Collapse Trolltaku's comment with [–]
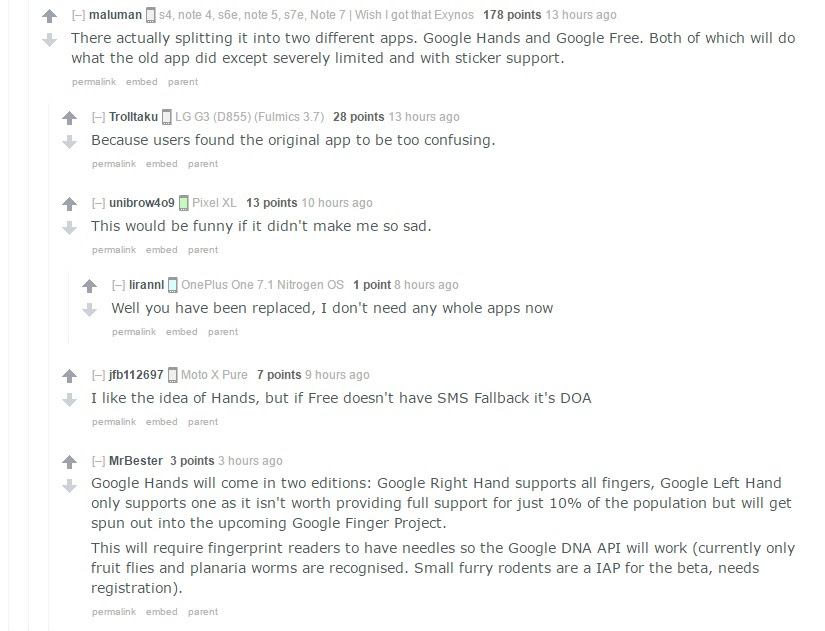The image size is (825, 631). [98, 117]
